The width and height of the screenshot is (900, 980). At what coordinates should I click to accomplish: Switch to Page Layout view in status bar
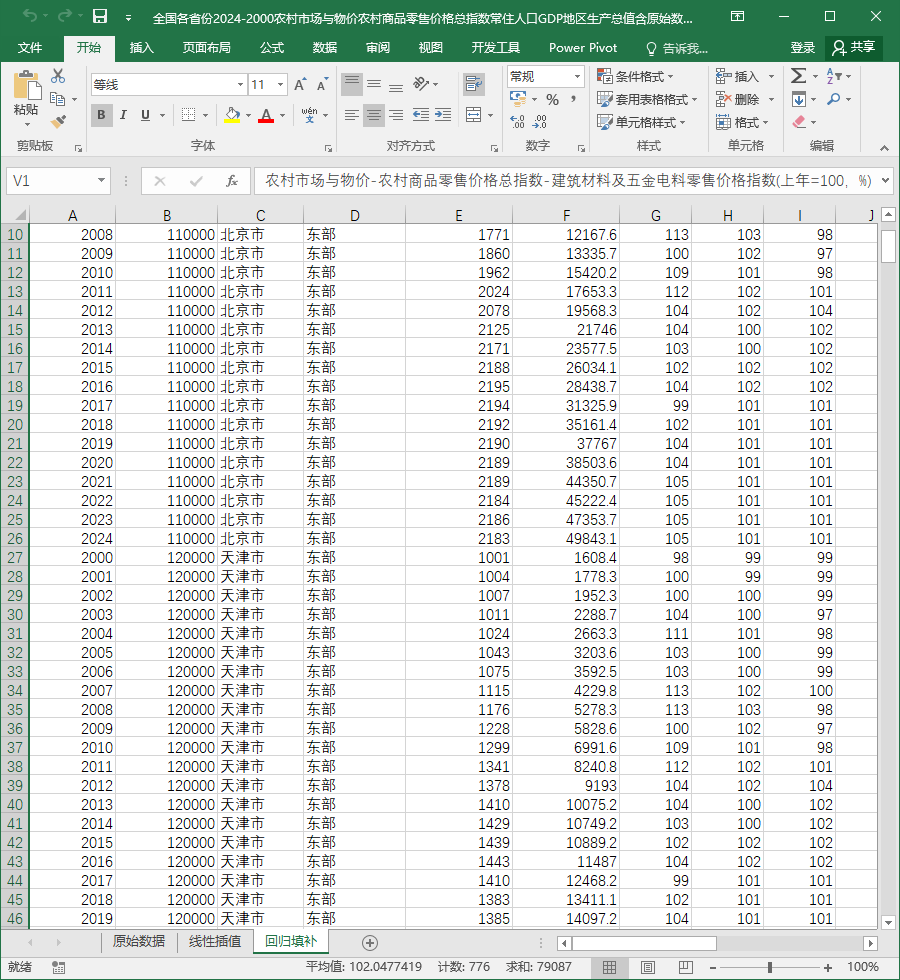coord(648,968)
